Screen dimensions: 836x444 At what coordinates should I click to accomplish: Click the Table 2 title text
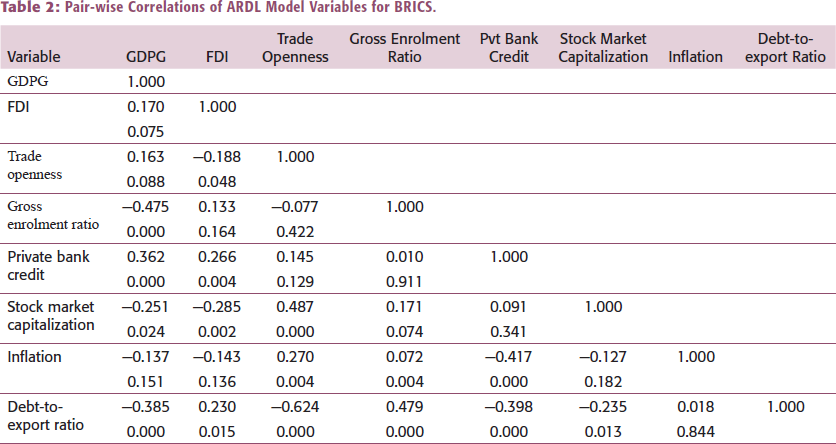click(x=218, y=8)
